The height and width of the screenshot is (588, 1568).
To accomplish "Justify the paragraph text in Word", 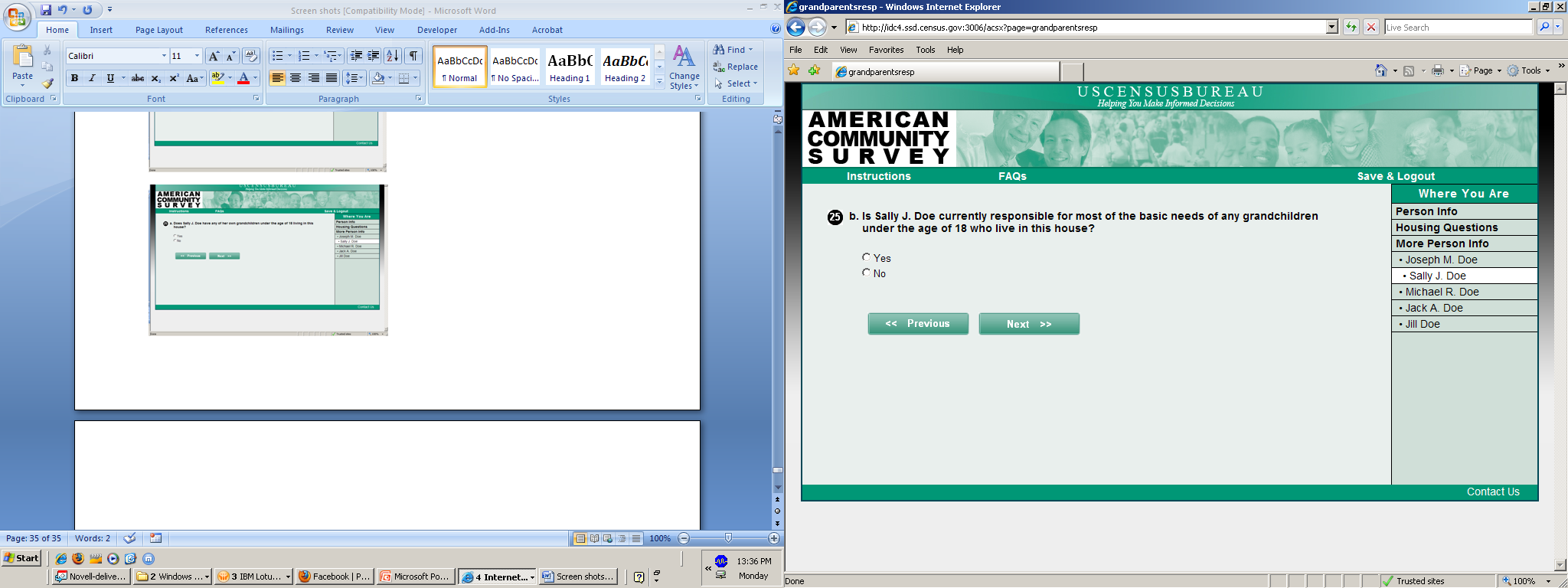I will point(332,78).
